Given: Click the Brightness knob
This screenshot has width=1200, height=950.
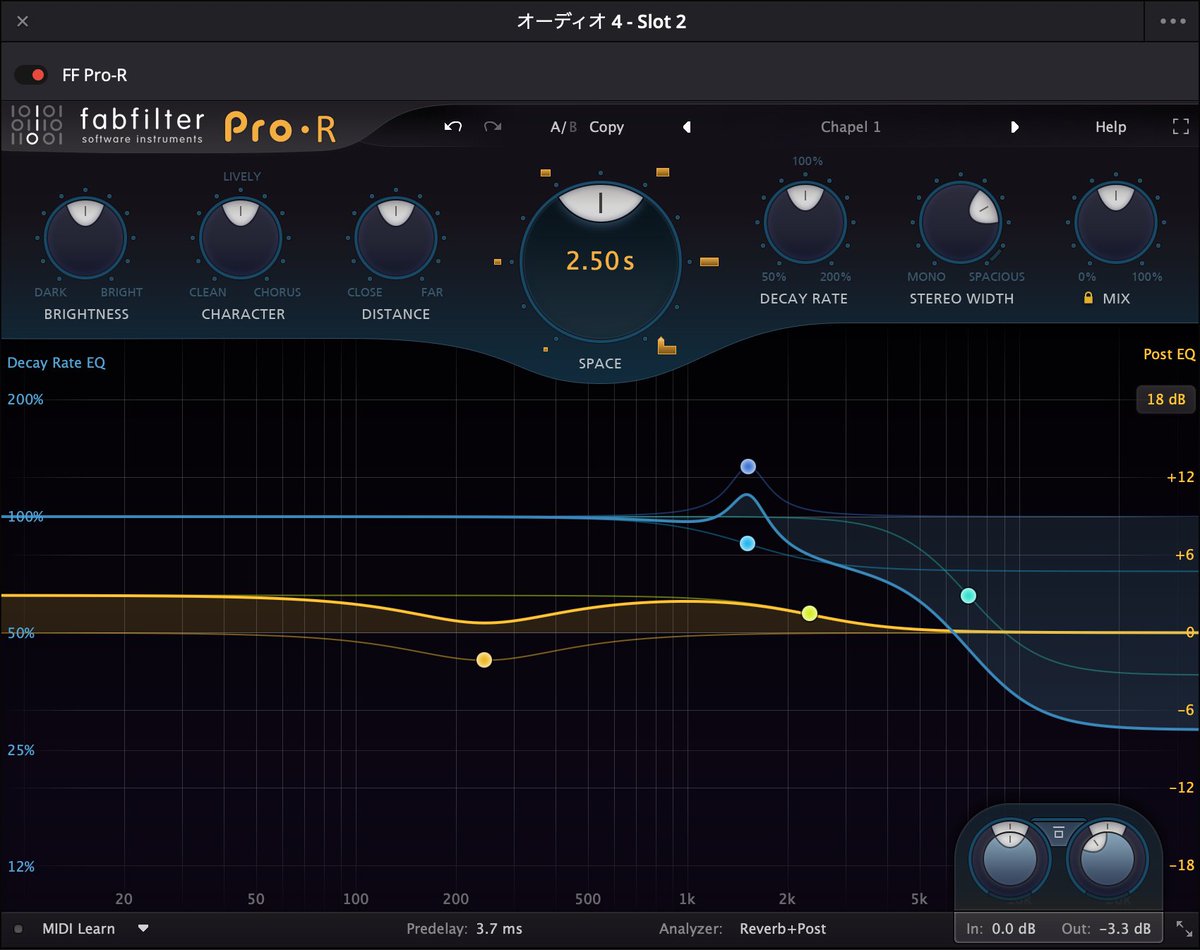Looking at the screenshot, I should click(x=86, y=237).
